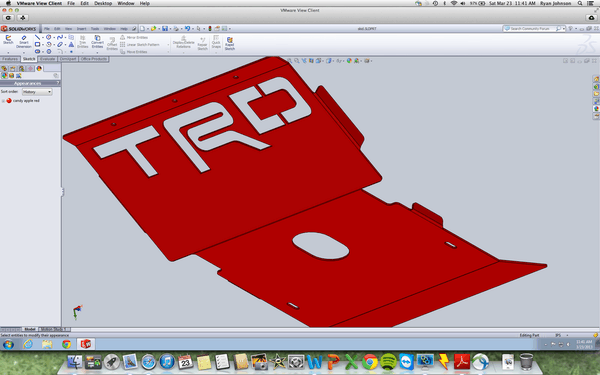Open the Insert menu in SolidWorks
The height and width of the screenshot is (375, 600).
(81, 29)
